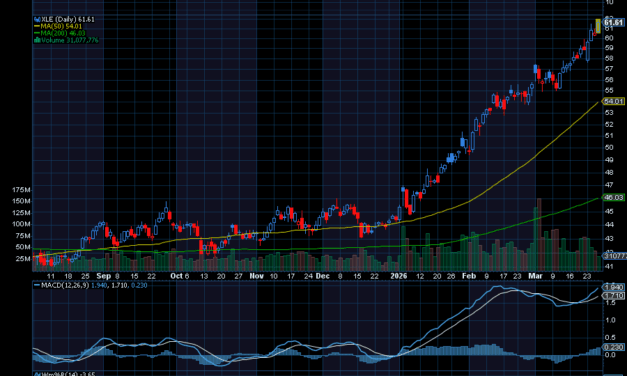Screen dimensions: 627x376
Task: Click the 125M volume axis label
Action: coord(22,213)
